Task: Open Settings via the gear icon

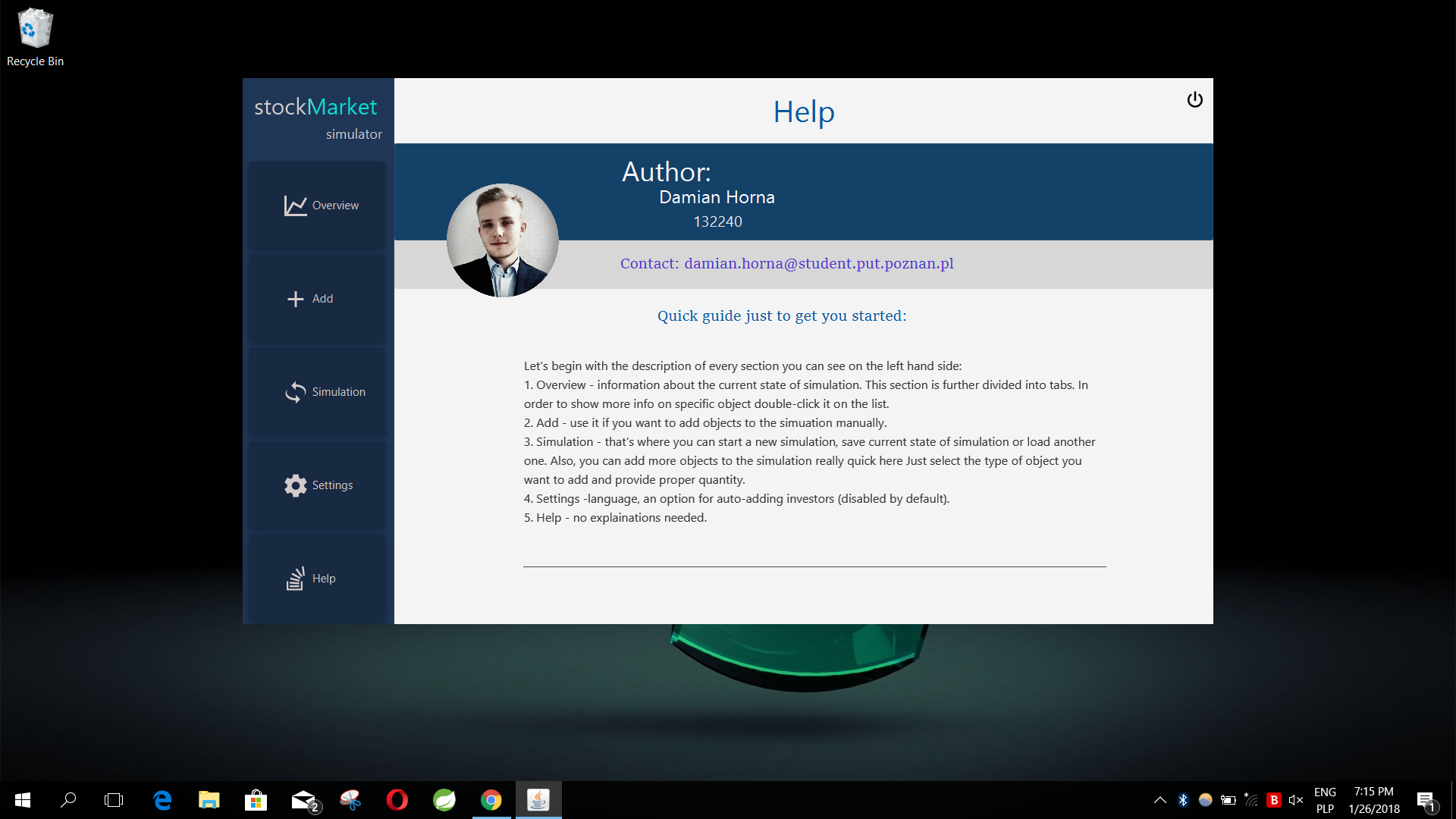Action: pyautogui.click(x=295, y=485)
